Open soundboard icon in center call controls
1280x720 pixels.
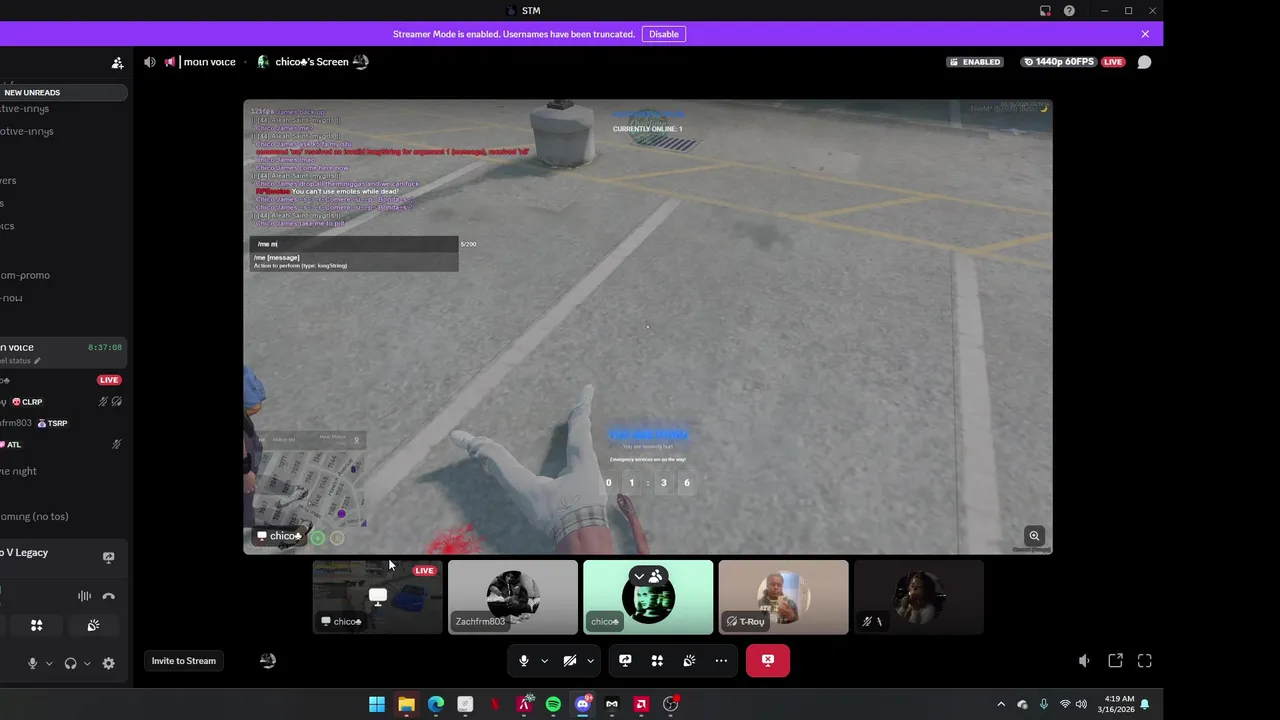tap(689, 661)
